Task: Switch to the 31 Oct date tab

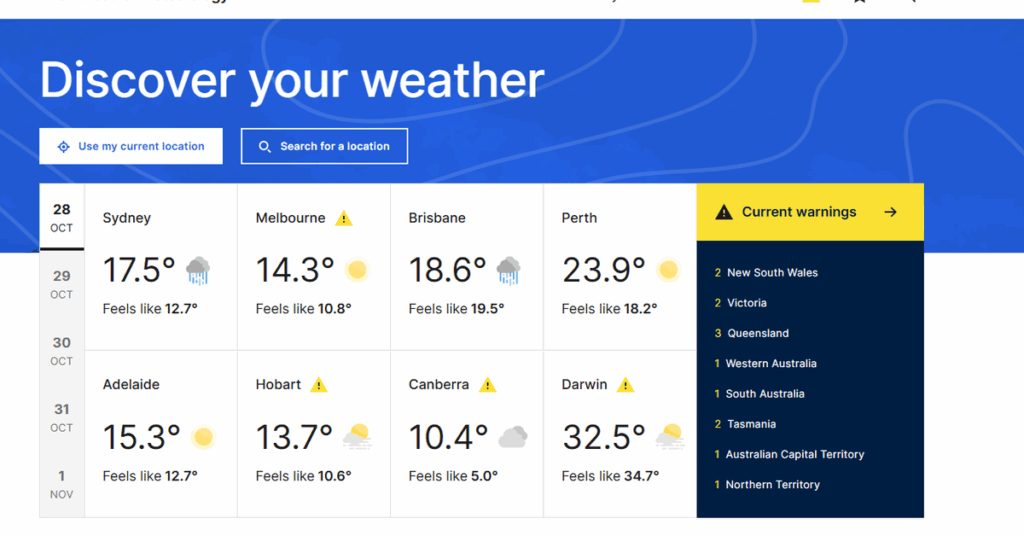Action: [x=62, y=417]
